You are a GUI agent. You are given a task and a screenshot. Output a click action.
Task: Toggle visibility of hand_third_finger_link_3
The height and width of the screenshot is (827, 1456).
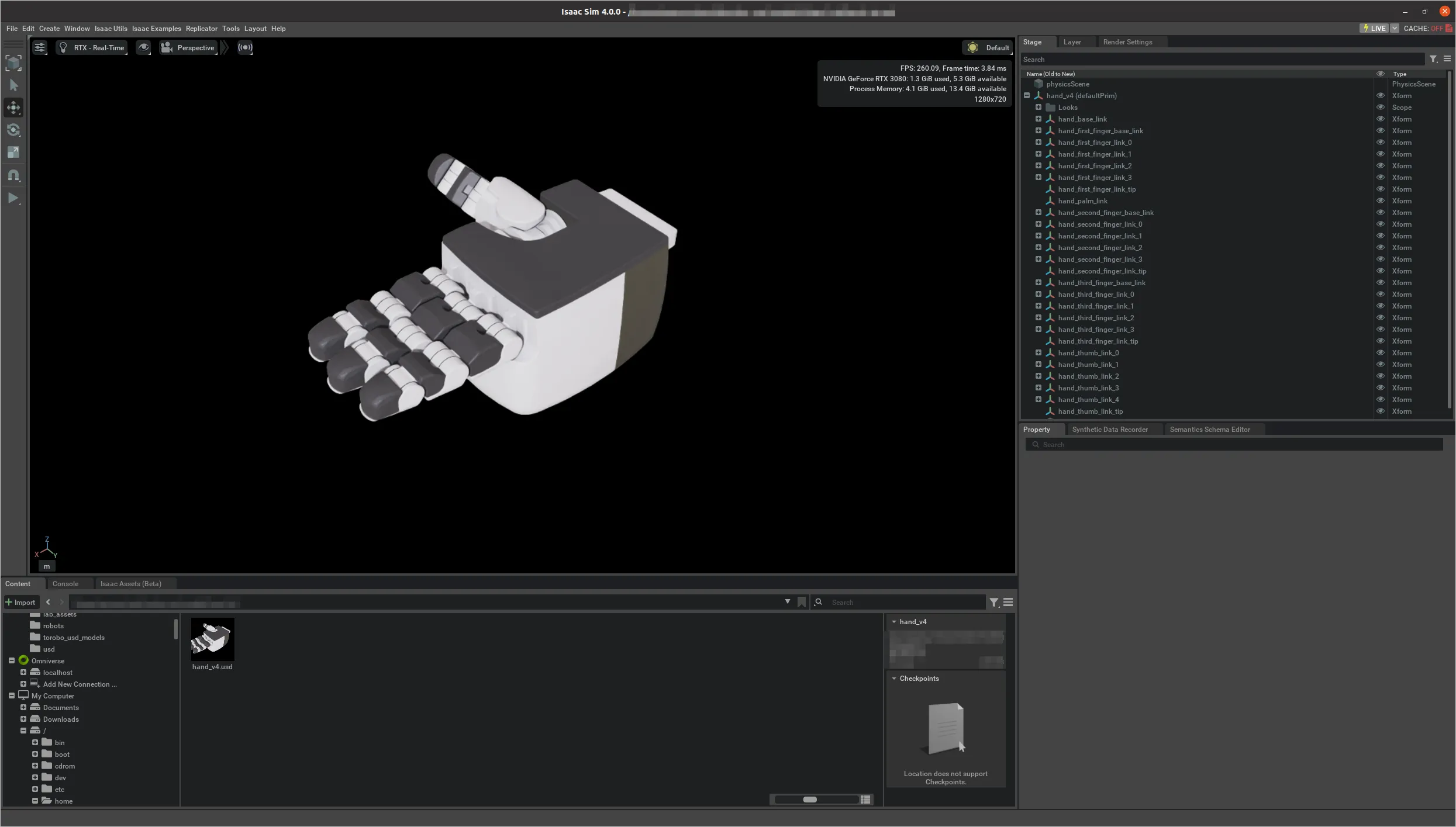tap(1381, 330)
